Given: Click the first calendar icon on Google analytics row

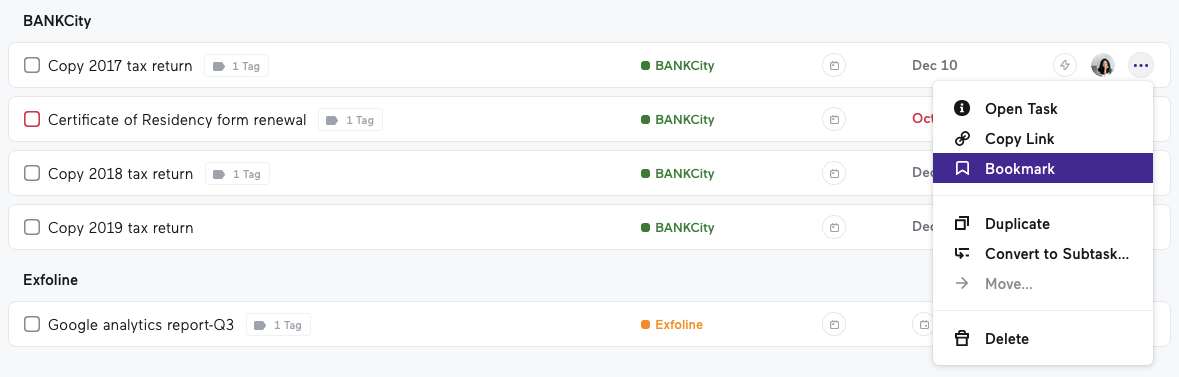Looking at the screenshot, I should click(x=834, y=325).
